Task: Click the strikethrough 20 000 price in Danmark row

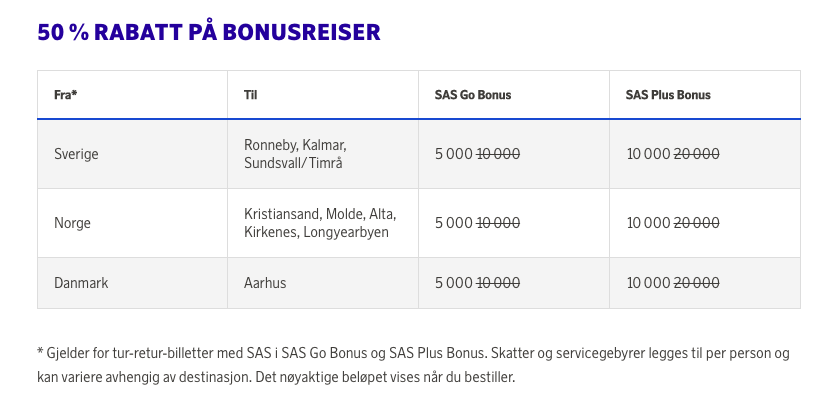Action: pyautogui.click(x=696, y=283)
